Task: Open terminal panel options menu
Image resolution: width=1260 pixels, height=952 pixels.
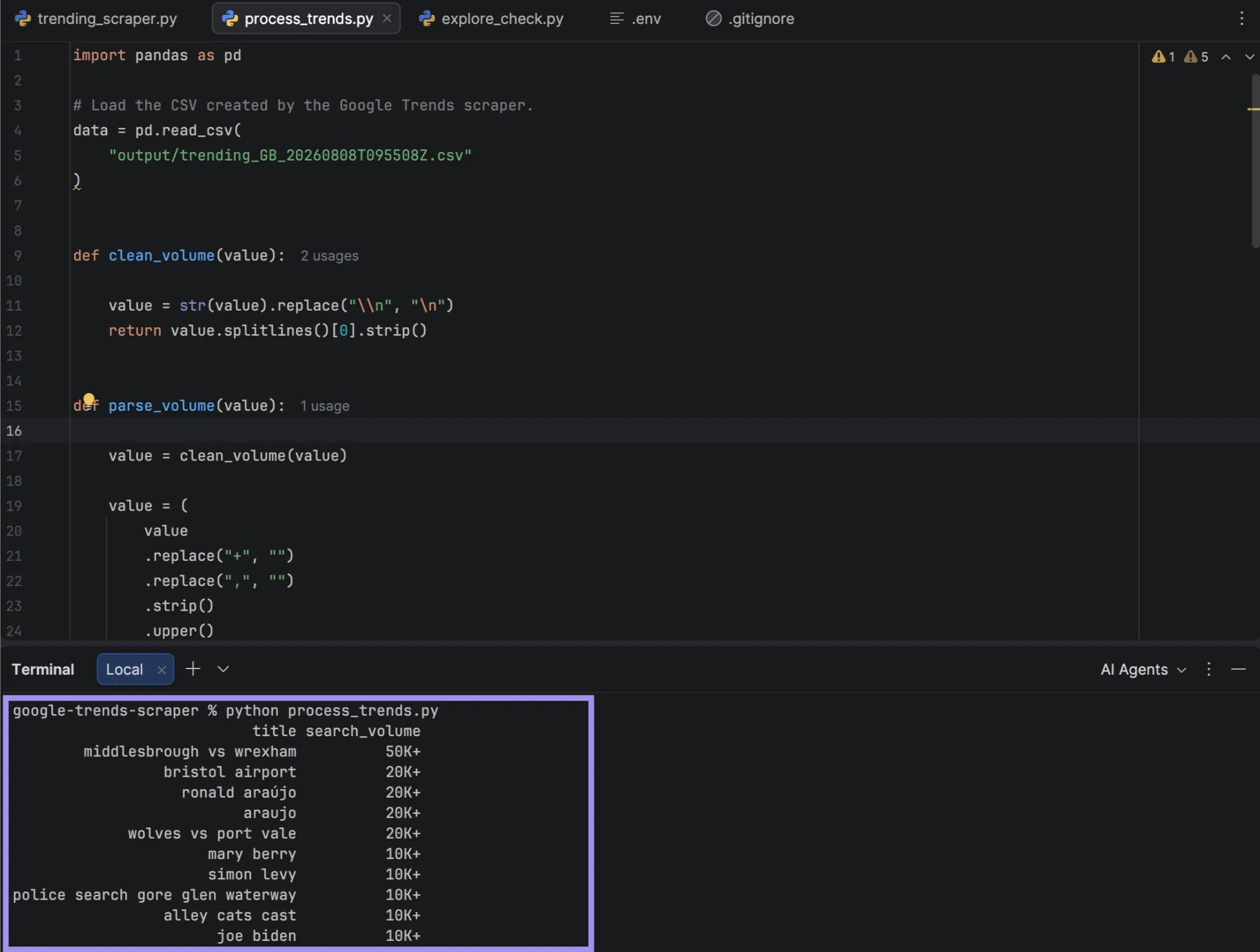Action: tap(1209, 669)
